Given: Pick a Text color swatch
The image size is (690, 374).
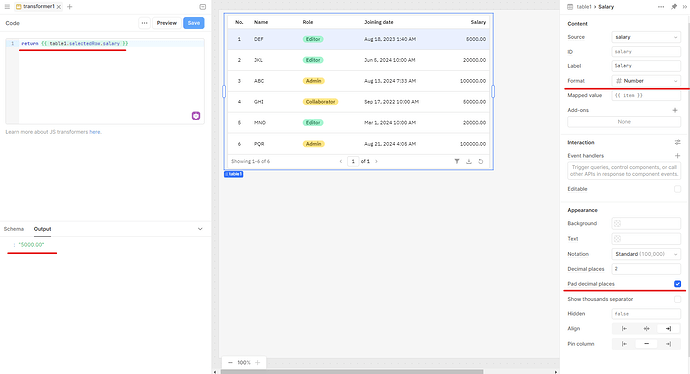Looking at the screenshot, I should (617, 238).
